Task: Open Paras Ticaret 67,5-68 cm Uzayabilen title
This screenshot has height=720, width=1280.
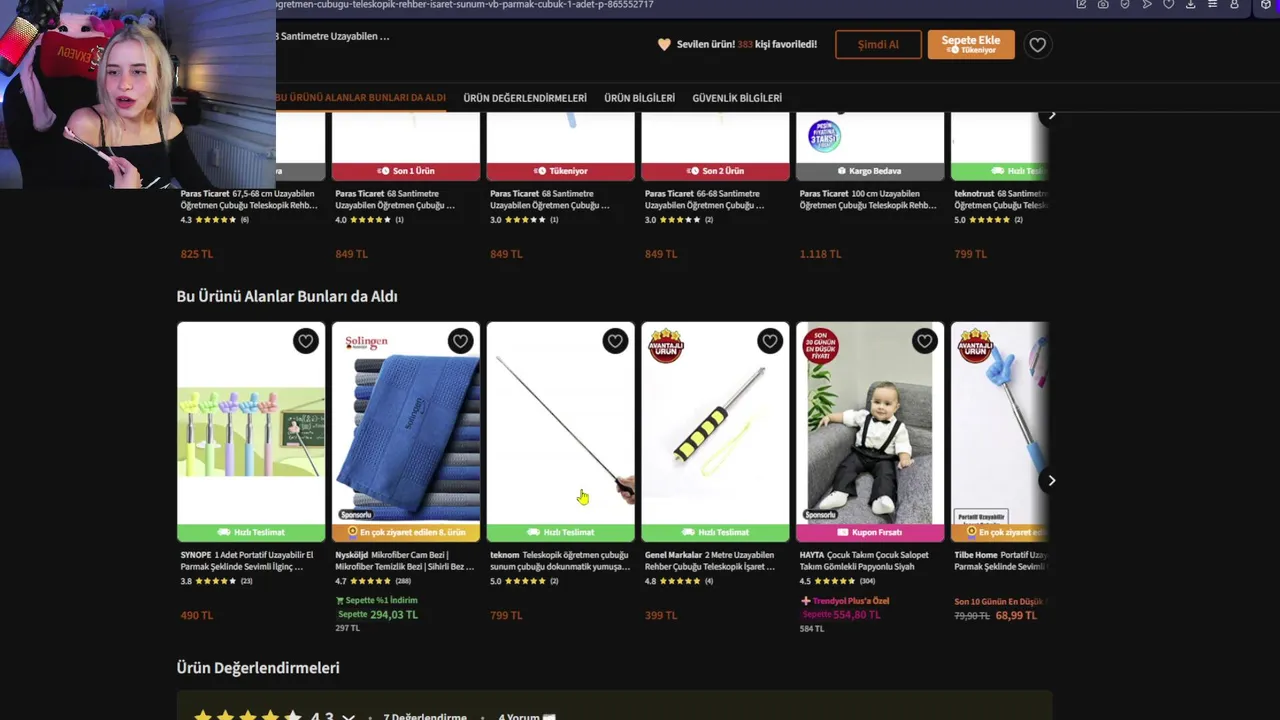Action: 249,199
